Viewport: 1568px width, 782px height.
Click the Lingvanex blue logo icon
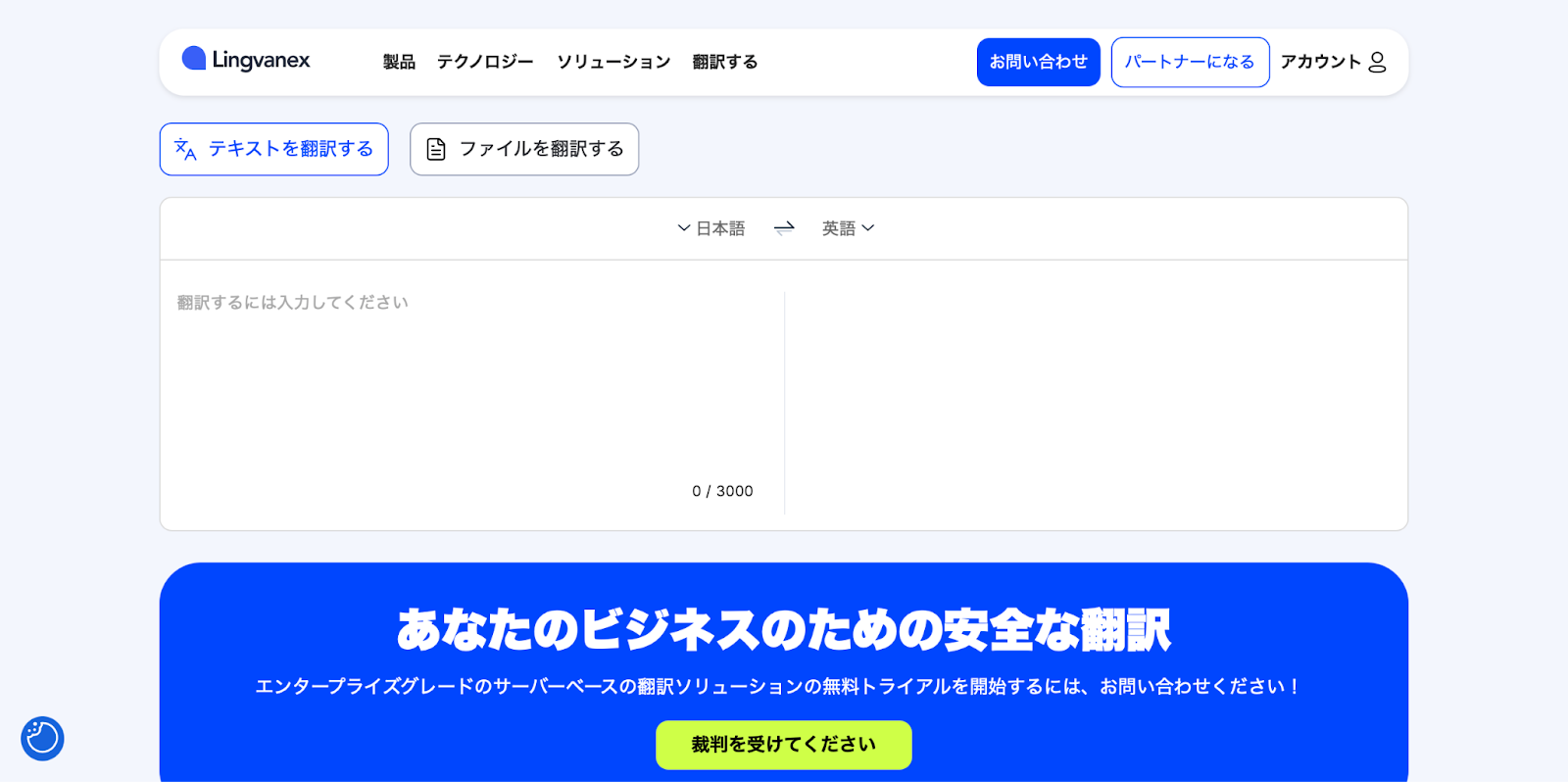coord(193,59)
